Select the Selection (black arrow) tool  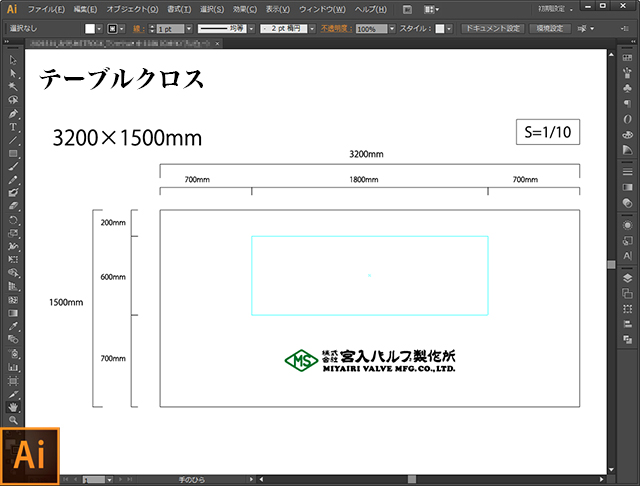coord(13,60)
